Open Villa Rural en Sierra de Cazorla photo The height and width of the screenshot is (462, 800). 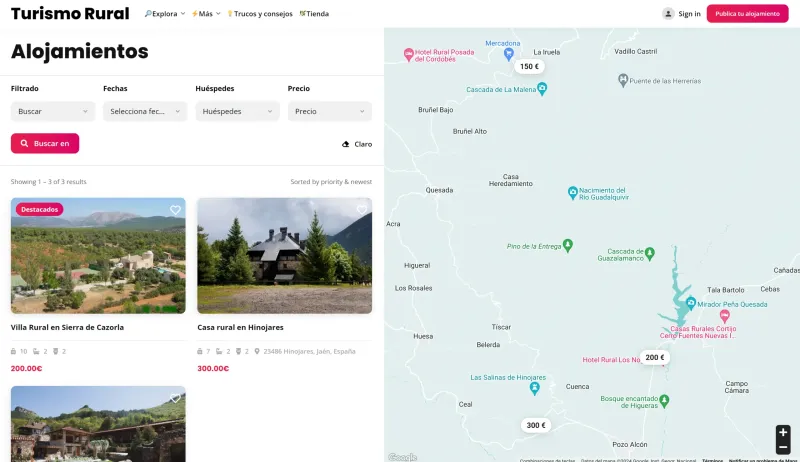(98, 255)
